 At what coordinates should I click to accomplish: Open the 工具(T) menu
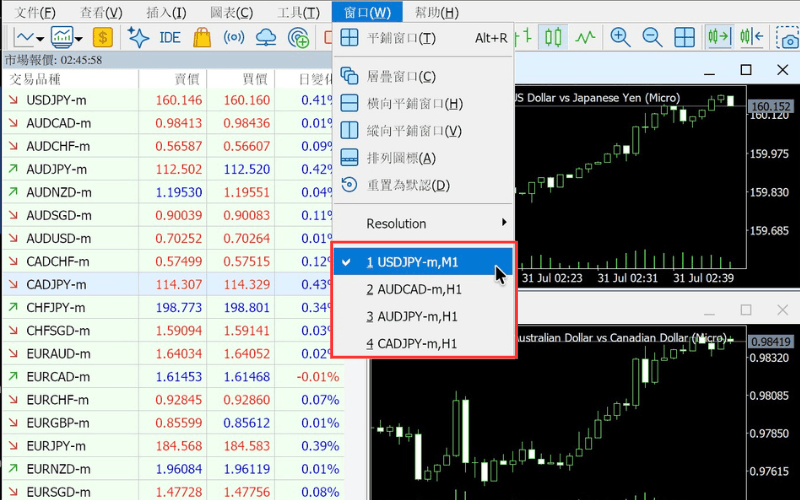[x=298, y=12]
